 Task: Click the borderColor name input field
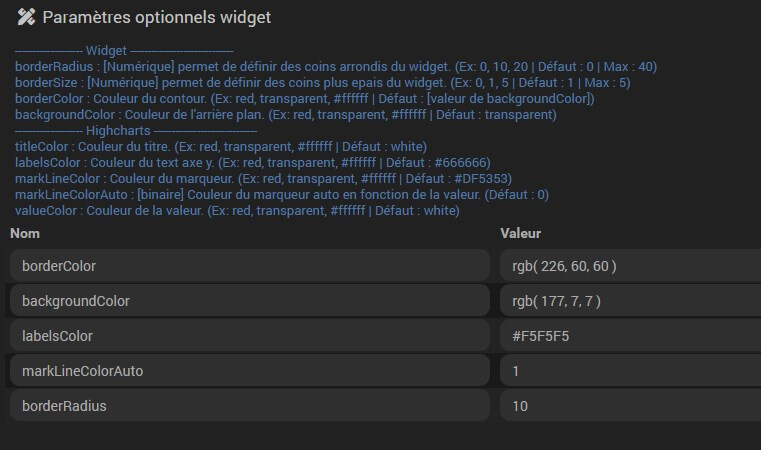point(250,266)
